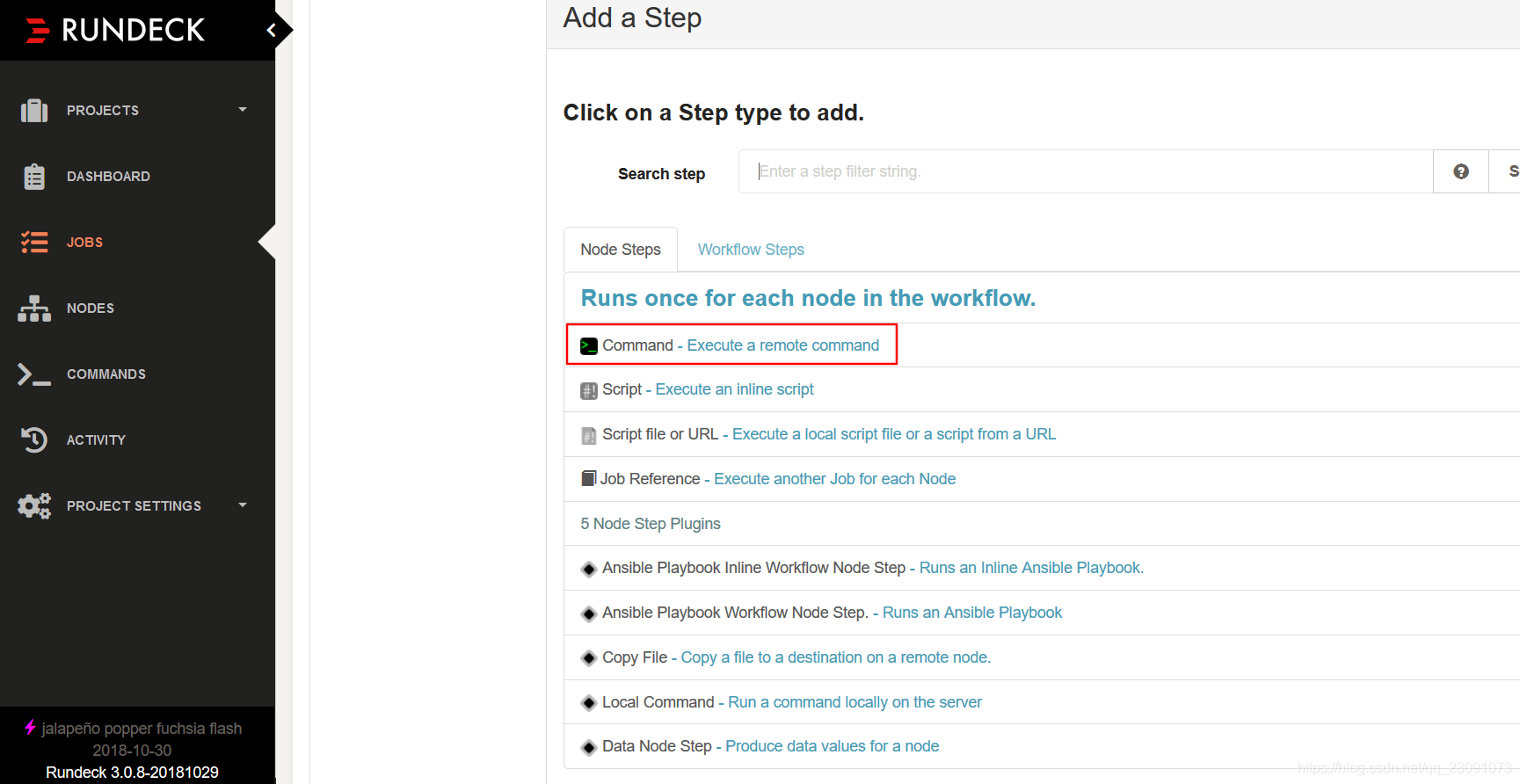The width and height of the screenshot is (1520, 784).
Task: Click the Ansible Playbook Inline plugin icon
Action: (589, 570)
